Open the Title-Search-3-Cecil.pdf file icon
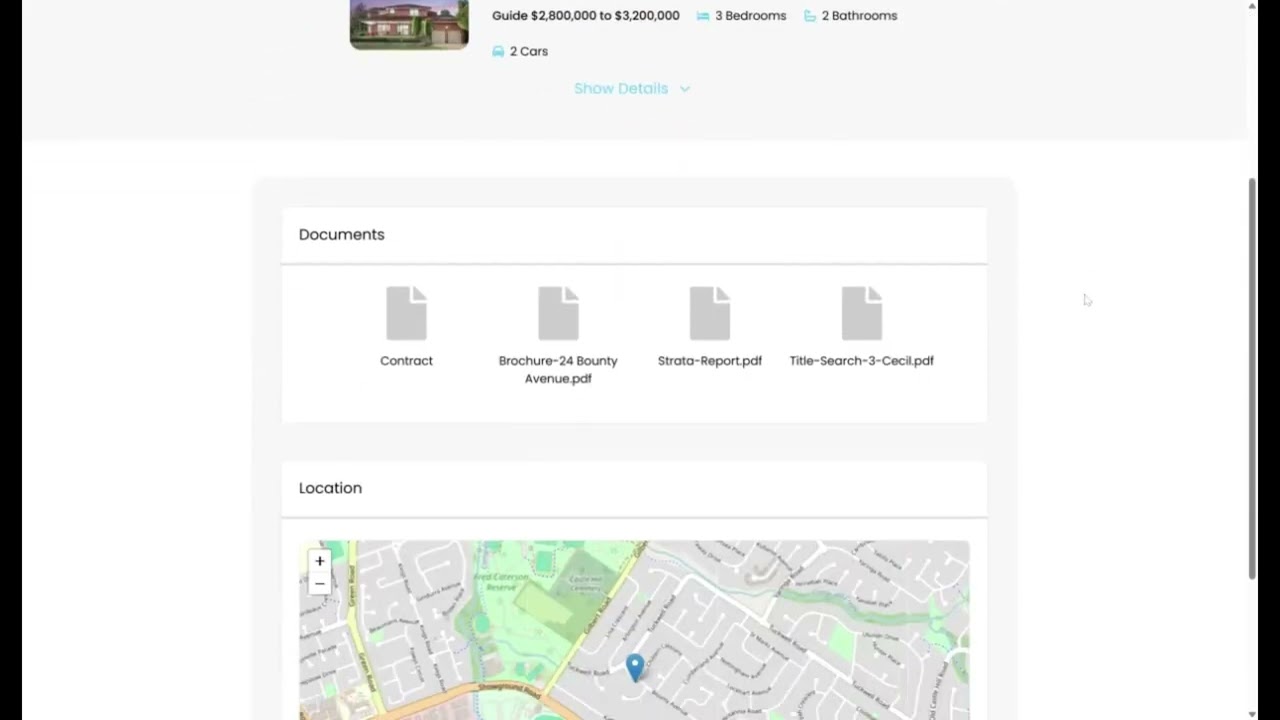The image size is (1280, 720). coord(862,313)
